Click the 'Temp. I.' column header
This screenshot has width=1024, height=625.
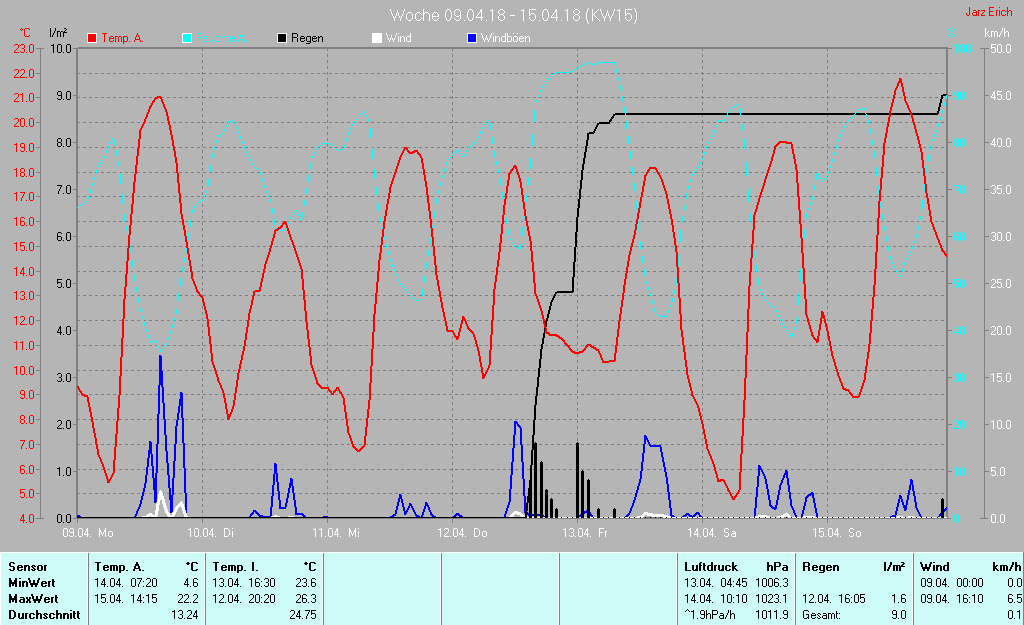point(234,567)
